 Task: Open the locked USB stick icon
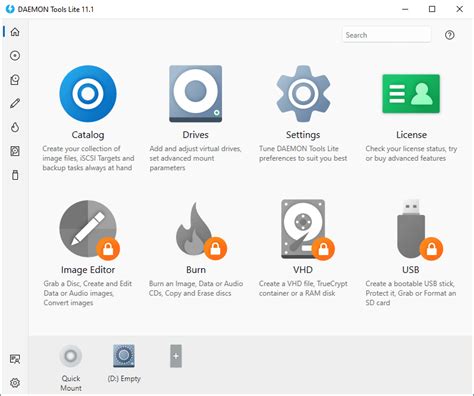(419, 229)
